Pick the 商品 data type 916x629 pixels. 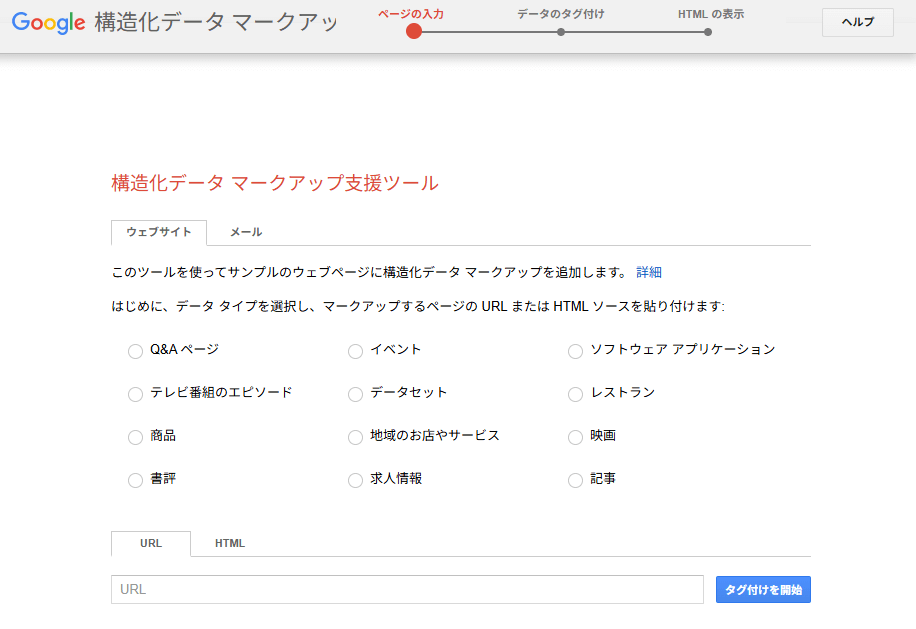point(136,437)
